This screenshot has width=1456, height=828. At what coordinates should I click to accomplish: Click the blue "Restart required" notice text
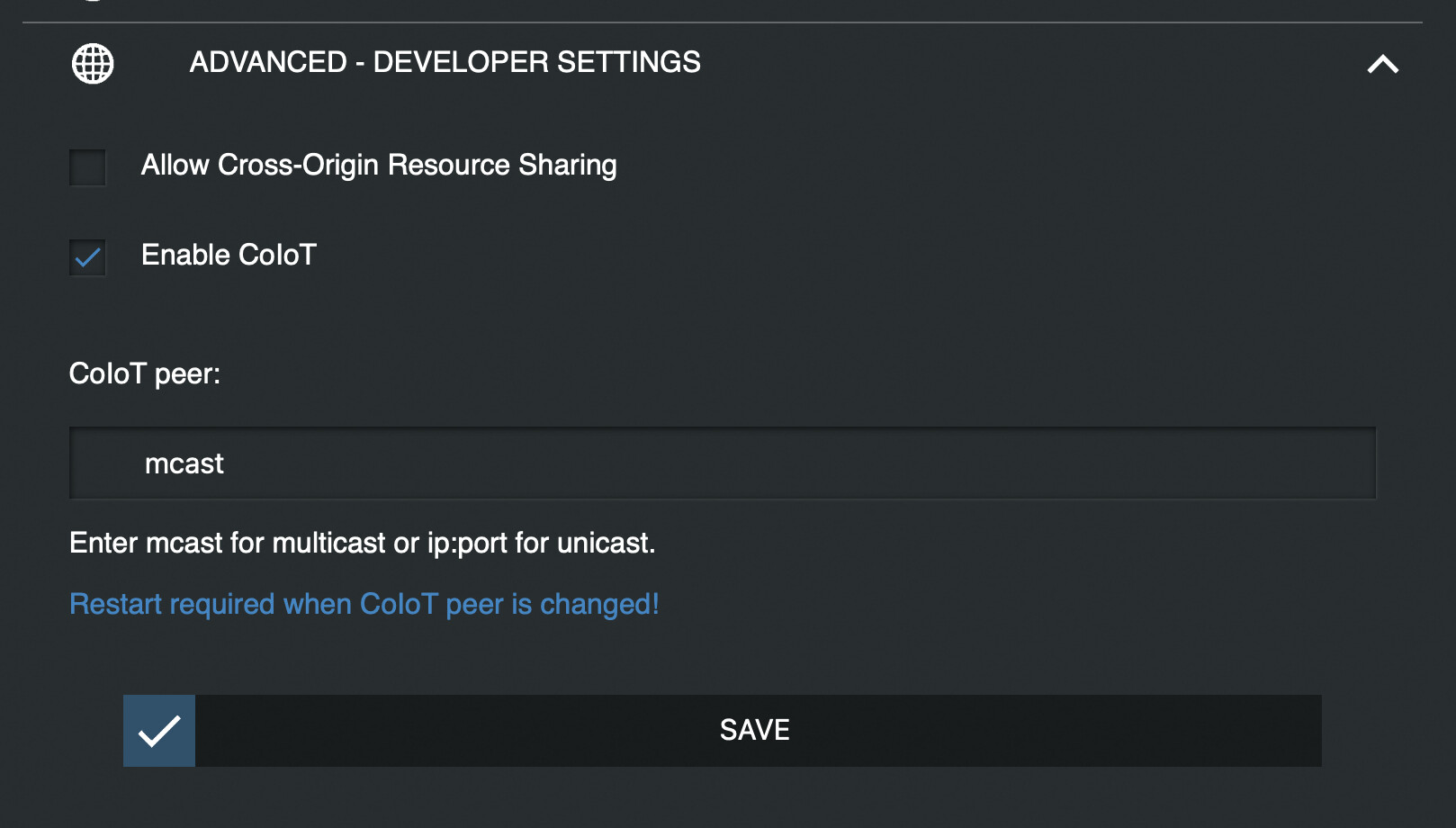(x=364, y=604)
